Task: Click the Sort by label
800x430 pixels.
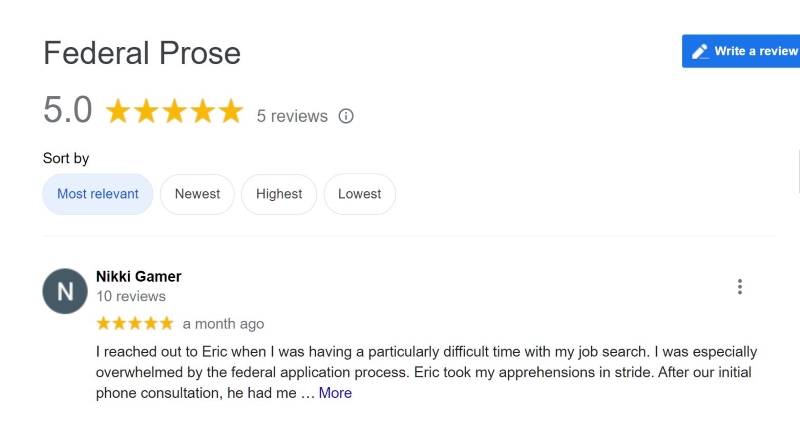Action: 66,159
